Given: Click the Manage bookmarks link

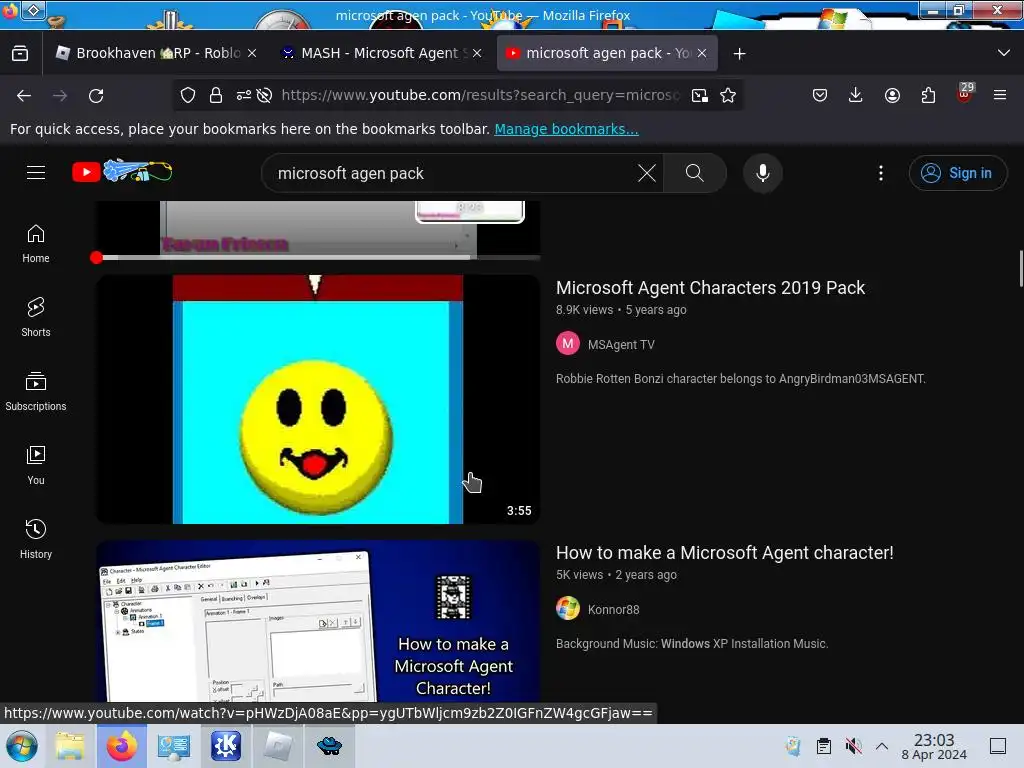Looking at the screenshot, I should click(566, 129).
